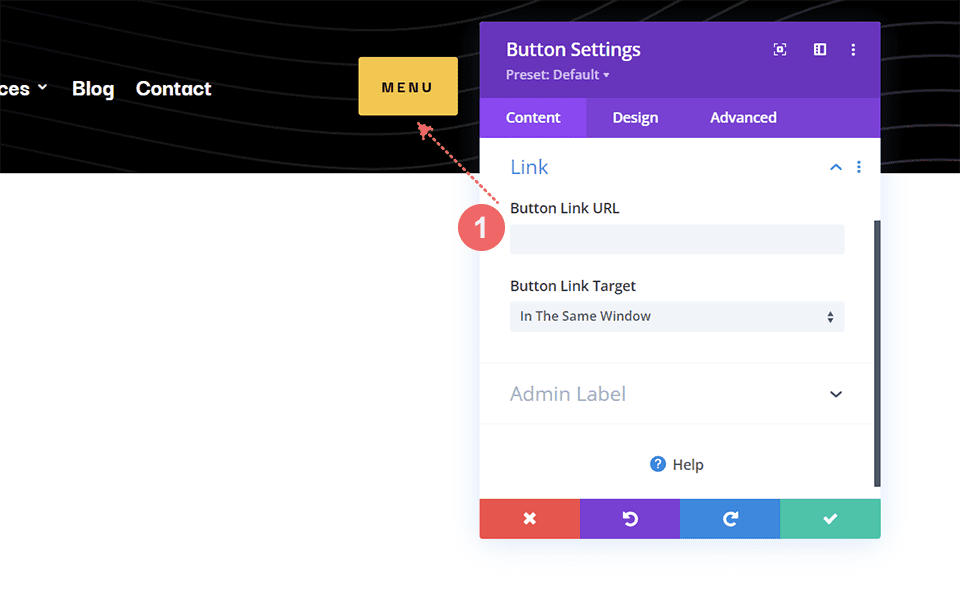Click the Button Link URL input field

click(677, 239)
